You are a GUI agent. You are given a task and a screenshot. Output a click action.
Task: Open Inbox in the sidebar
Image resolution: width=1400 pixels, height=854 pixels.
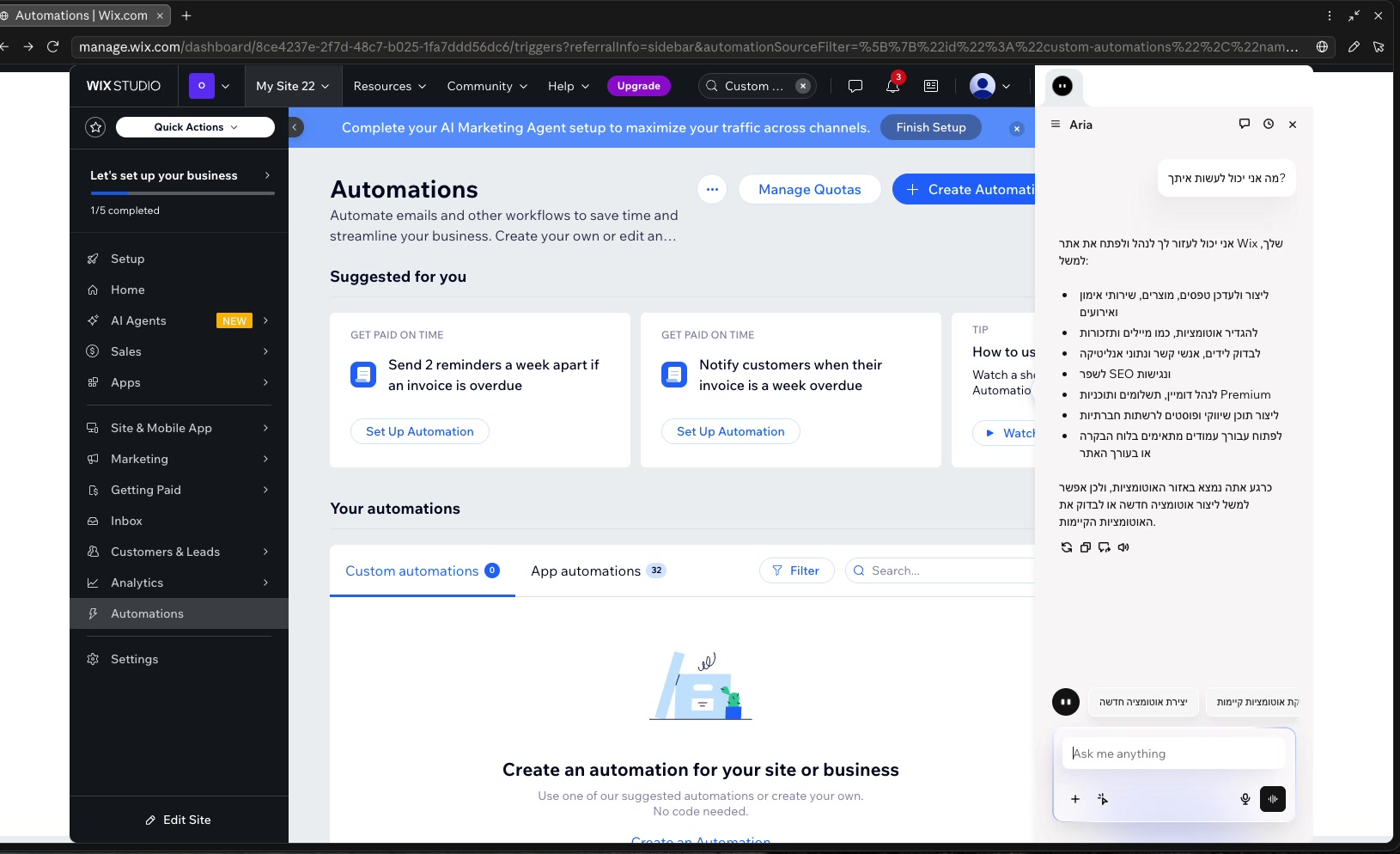(180, 521)
